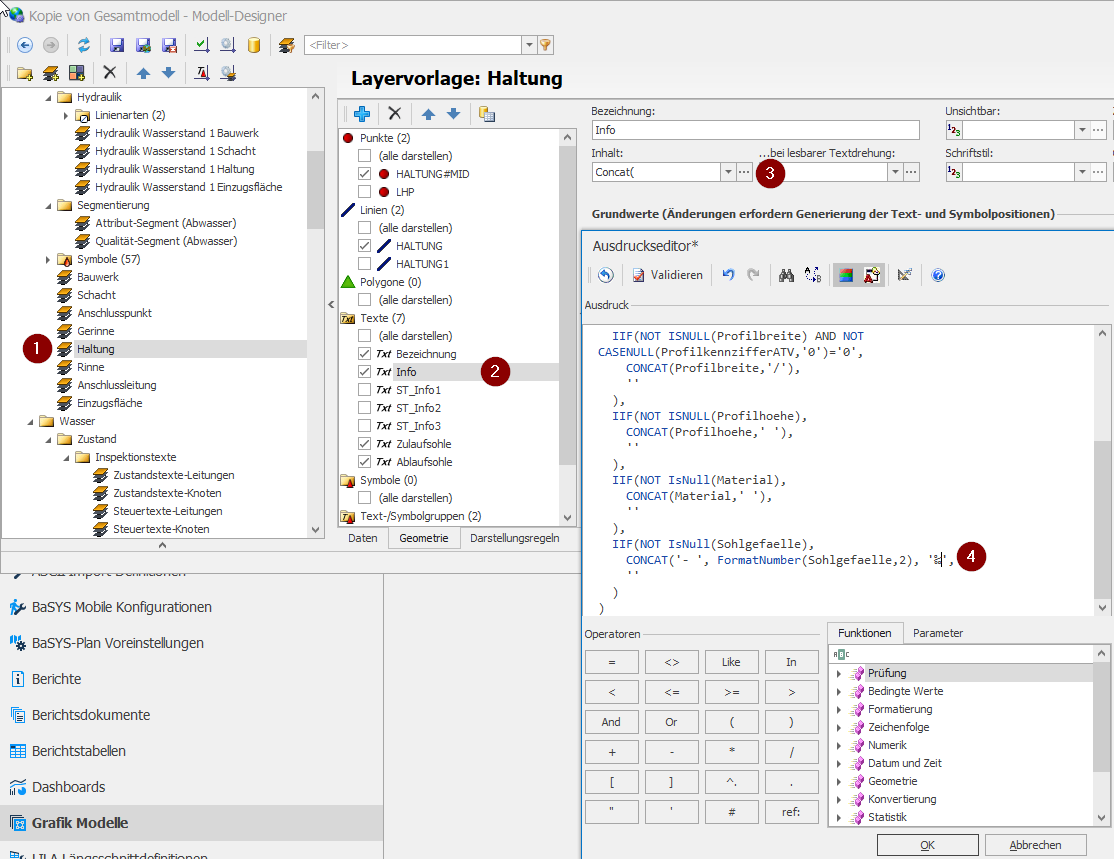The height and width of the screenshot is (859, 1114).
Task: Click the blue plus add icon
Action: [362, 114]
